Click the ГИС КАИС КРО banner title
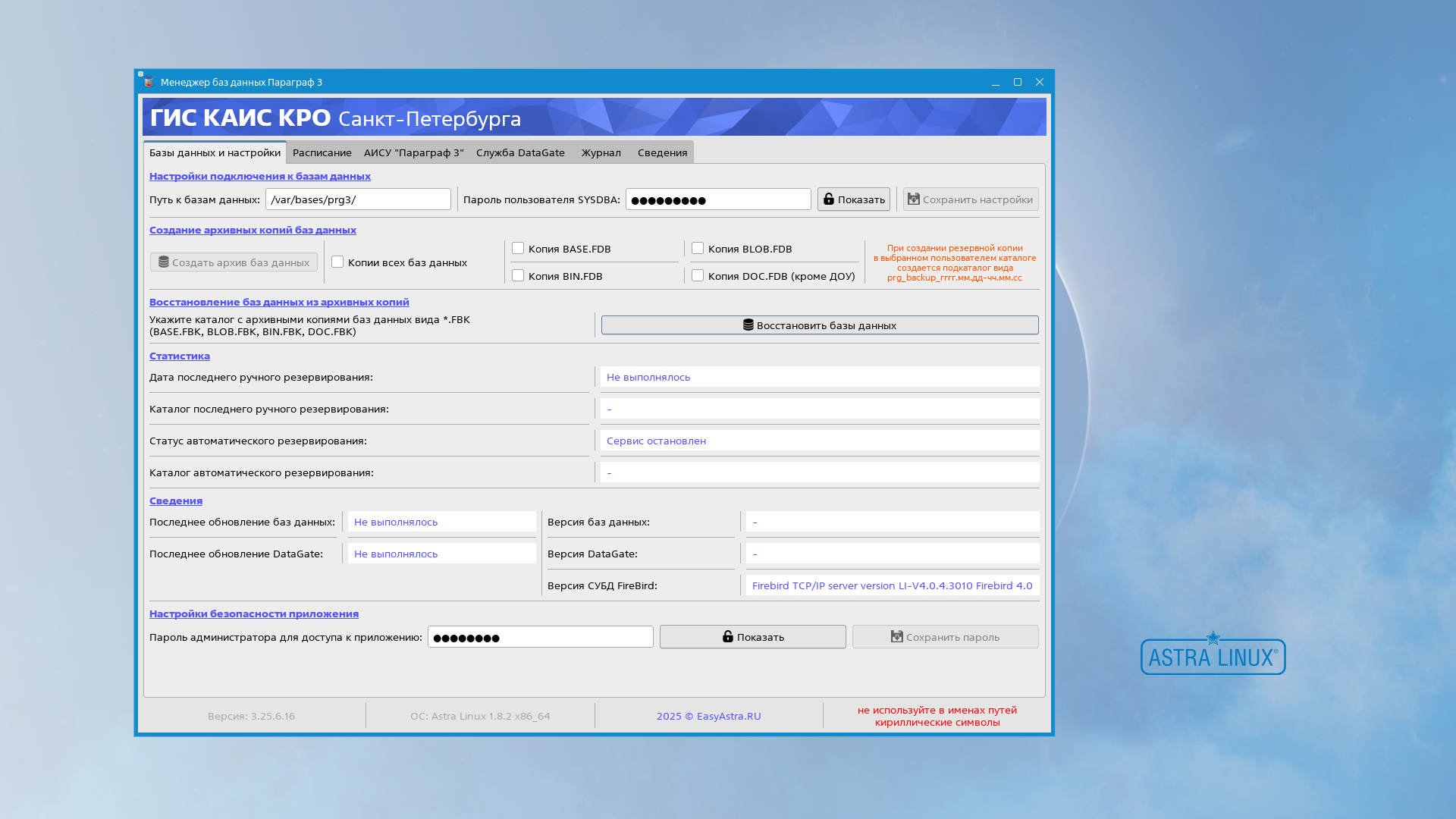Screen dimensions: 1456x819 (335, 118)
